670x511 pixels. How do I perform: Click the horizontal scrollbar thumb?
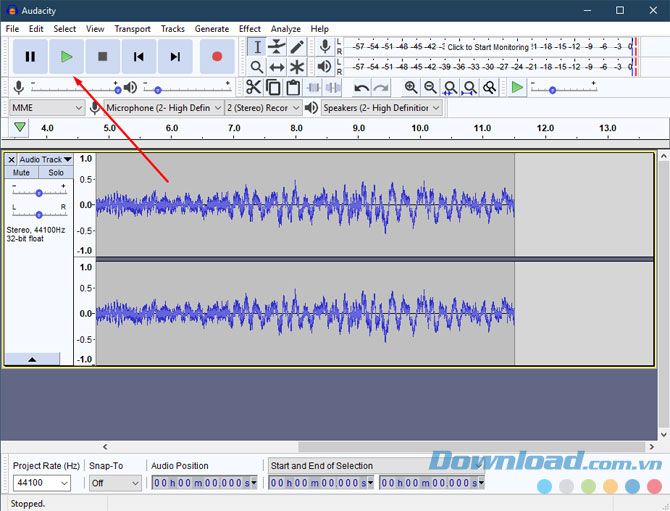471,447
